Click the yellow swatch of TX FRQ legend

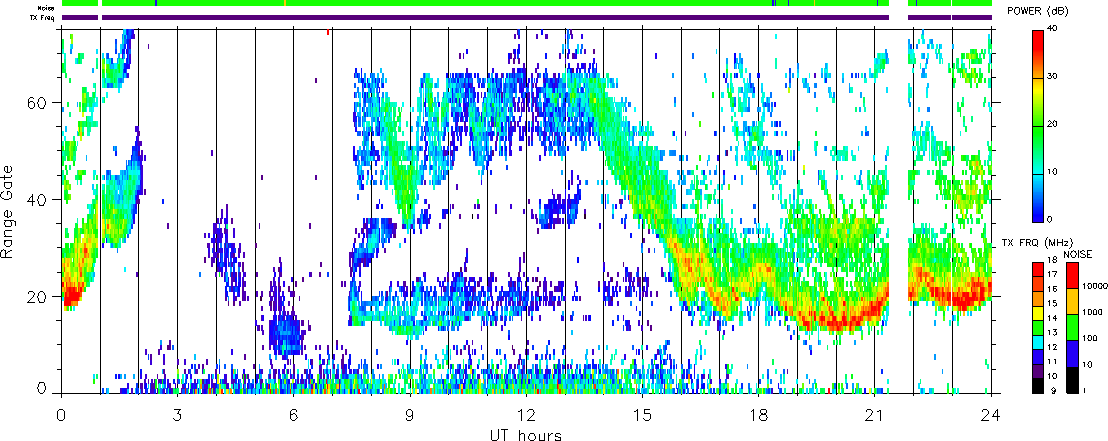(x=1038, y=313)
